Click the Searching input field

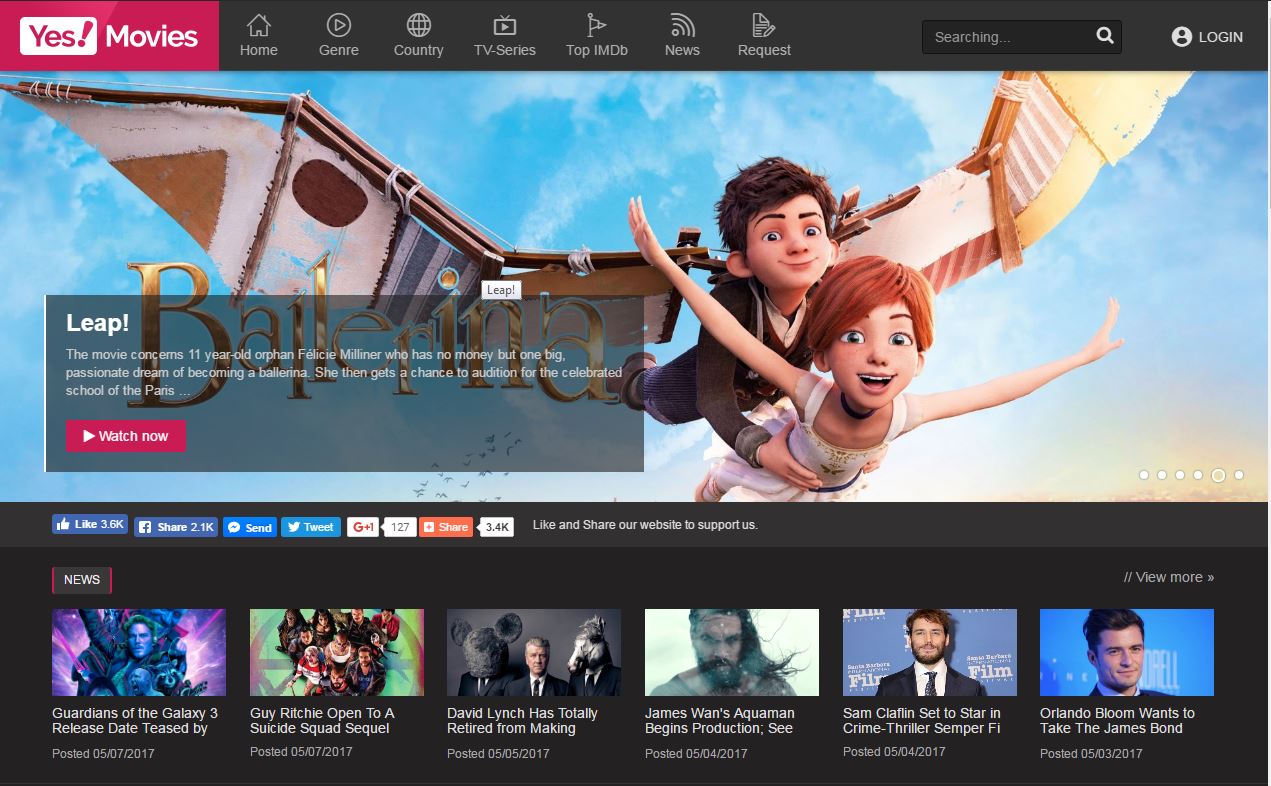[x=1000, y=36]
